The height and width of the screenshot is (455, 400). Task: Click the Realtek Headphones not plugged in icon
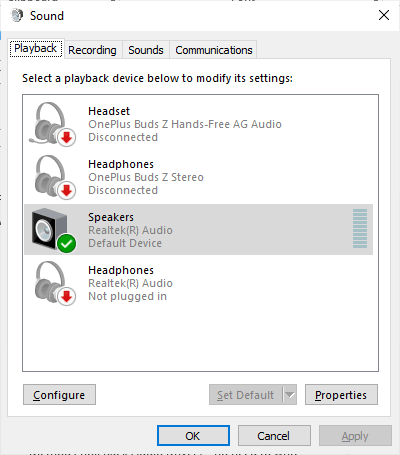(55, 283)
